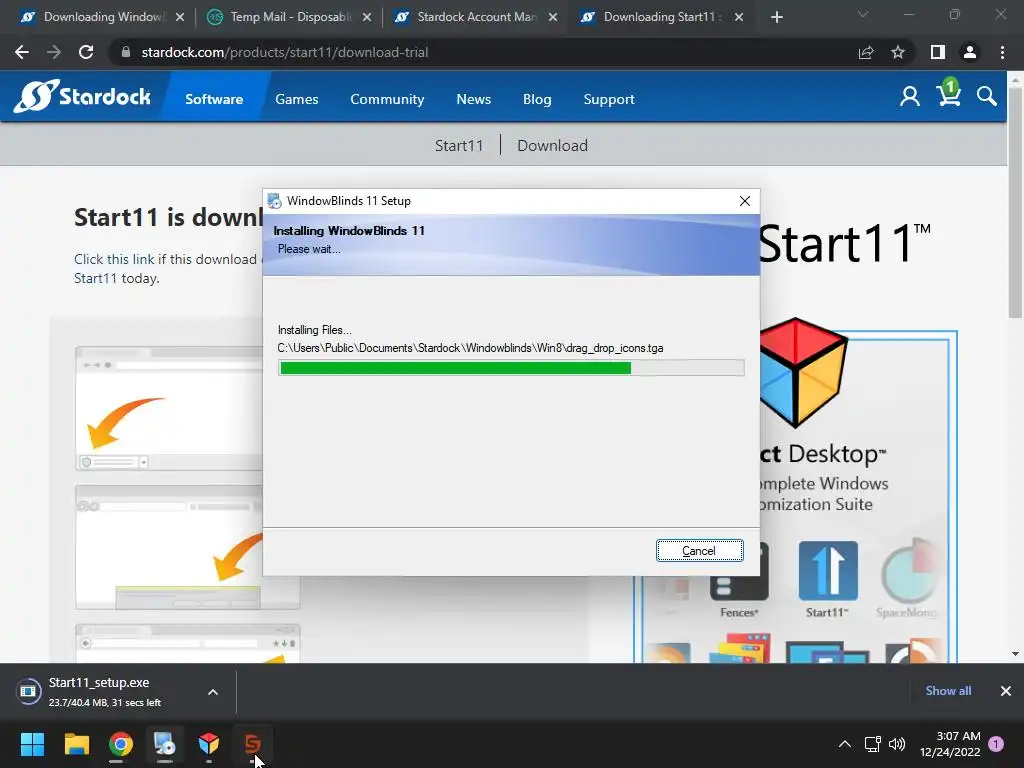Open the notification center badge
This screenshot has height=768, width=1024.
point(996,743)
